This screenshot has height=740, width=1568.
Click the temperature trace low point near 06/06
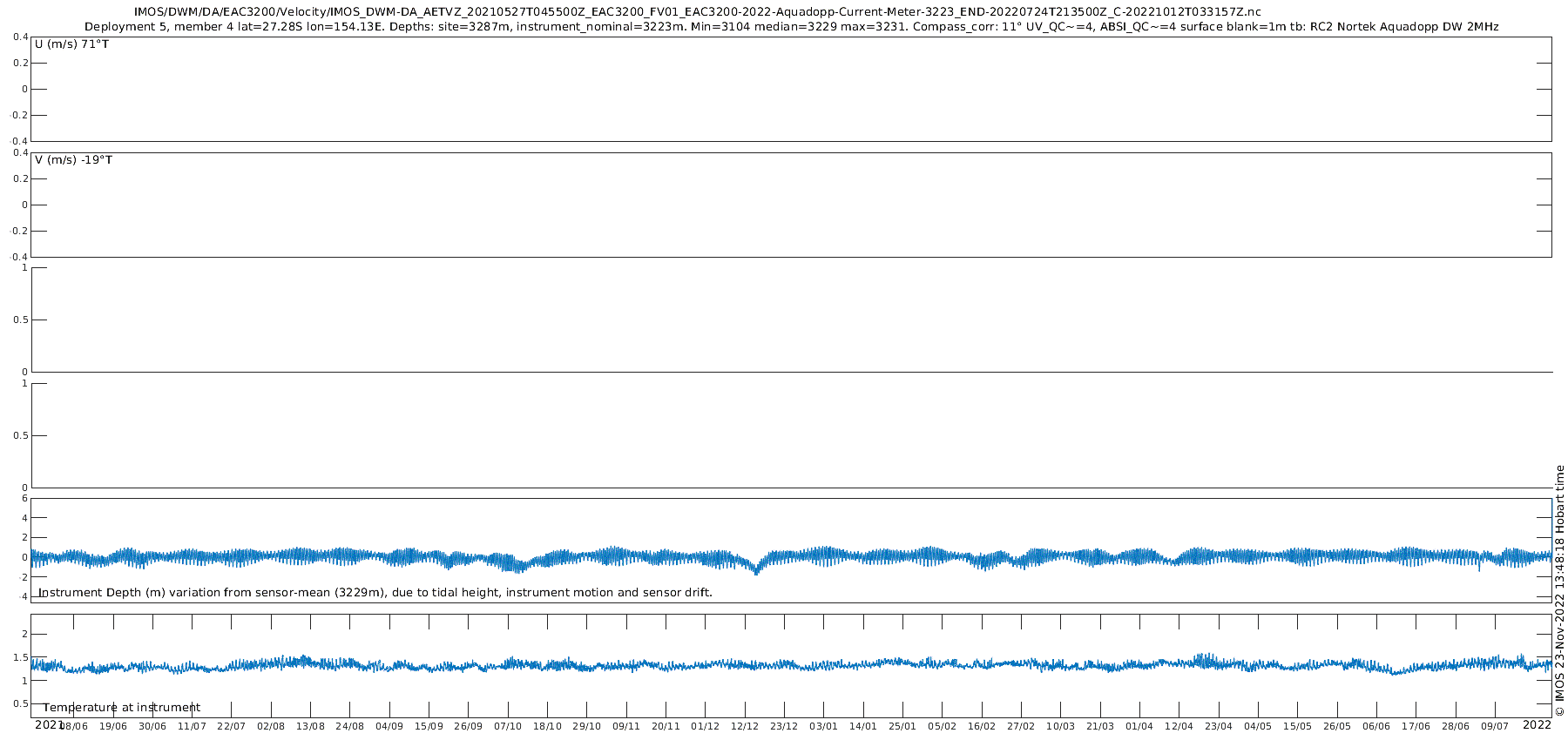point(1396,672)
